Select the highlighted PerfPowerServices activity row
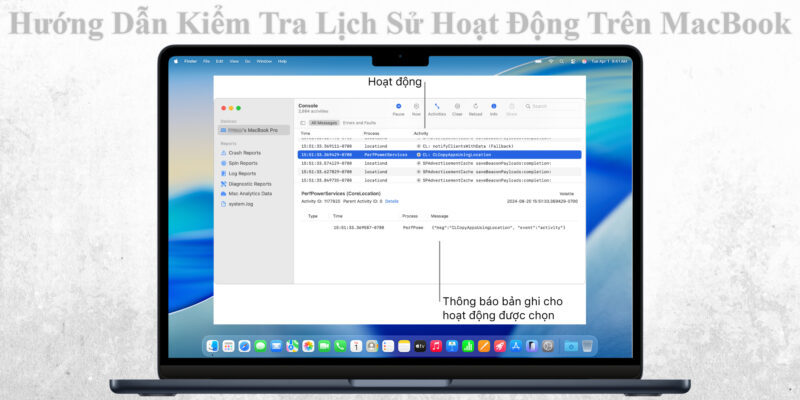 (439, 155)
